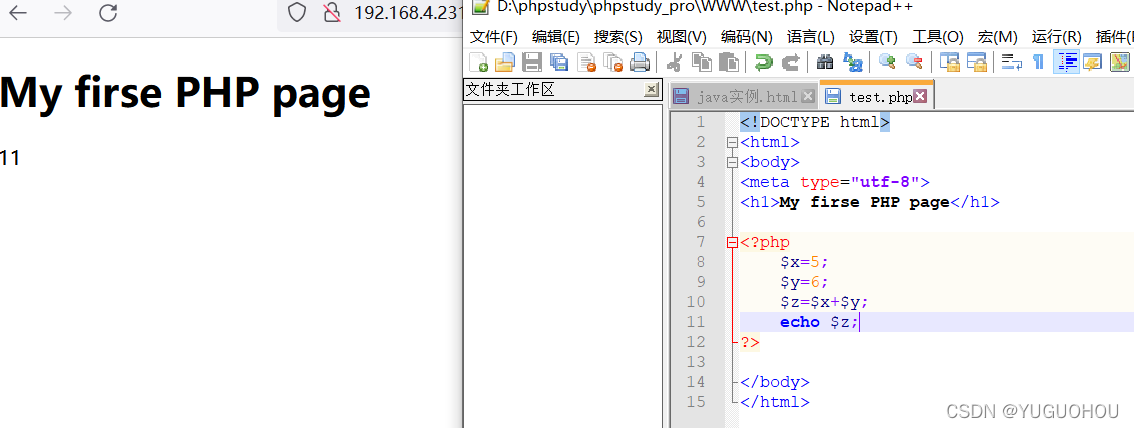Open the 宏(M) menu
This screenshot has height=428, width=1134.
[x=997, y=37]
